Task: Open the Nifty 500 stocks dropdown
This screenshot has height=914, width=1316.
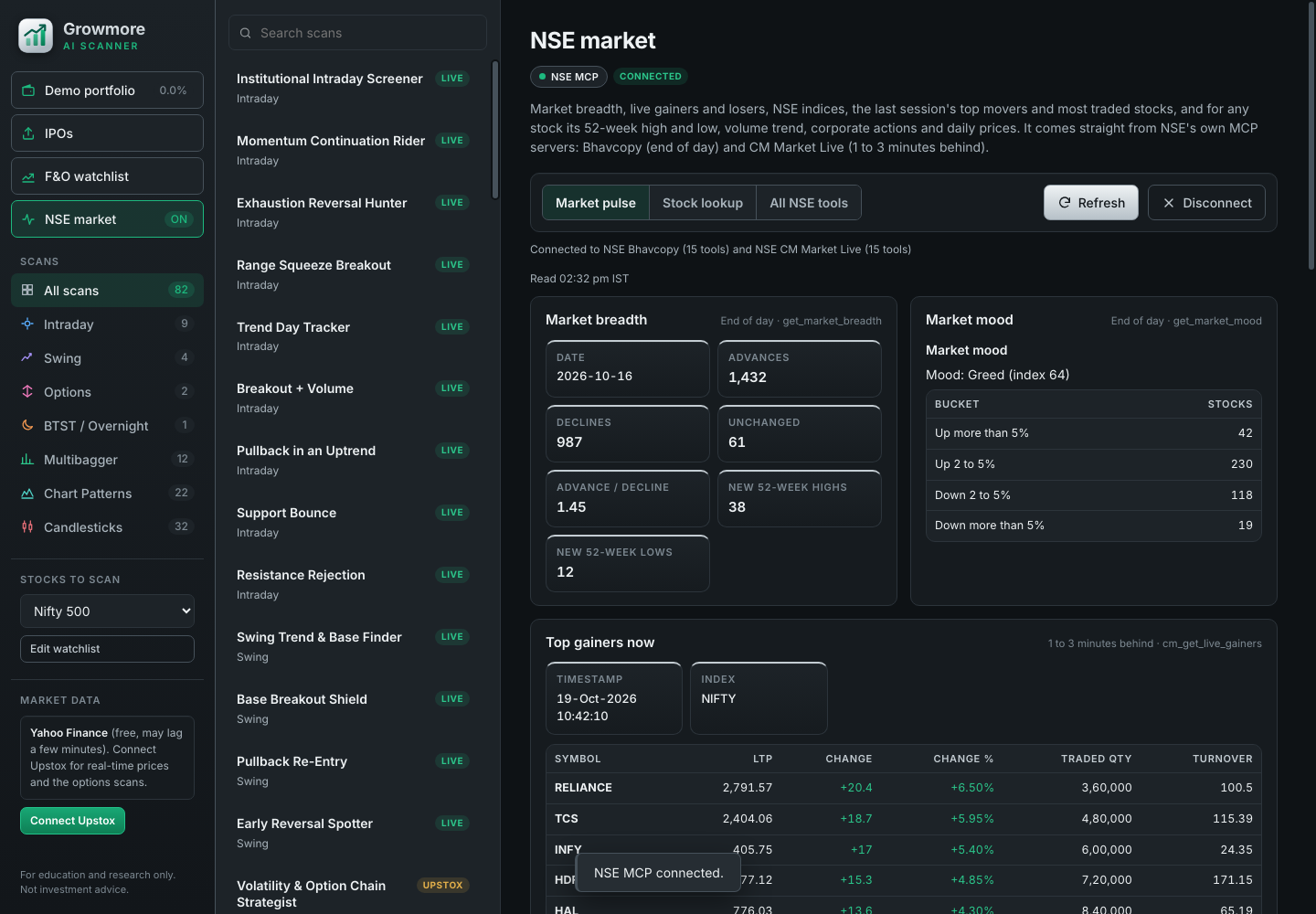Action: click(x=107, y=611)
